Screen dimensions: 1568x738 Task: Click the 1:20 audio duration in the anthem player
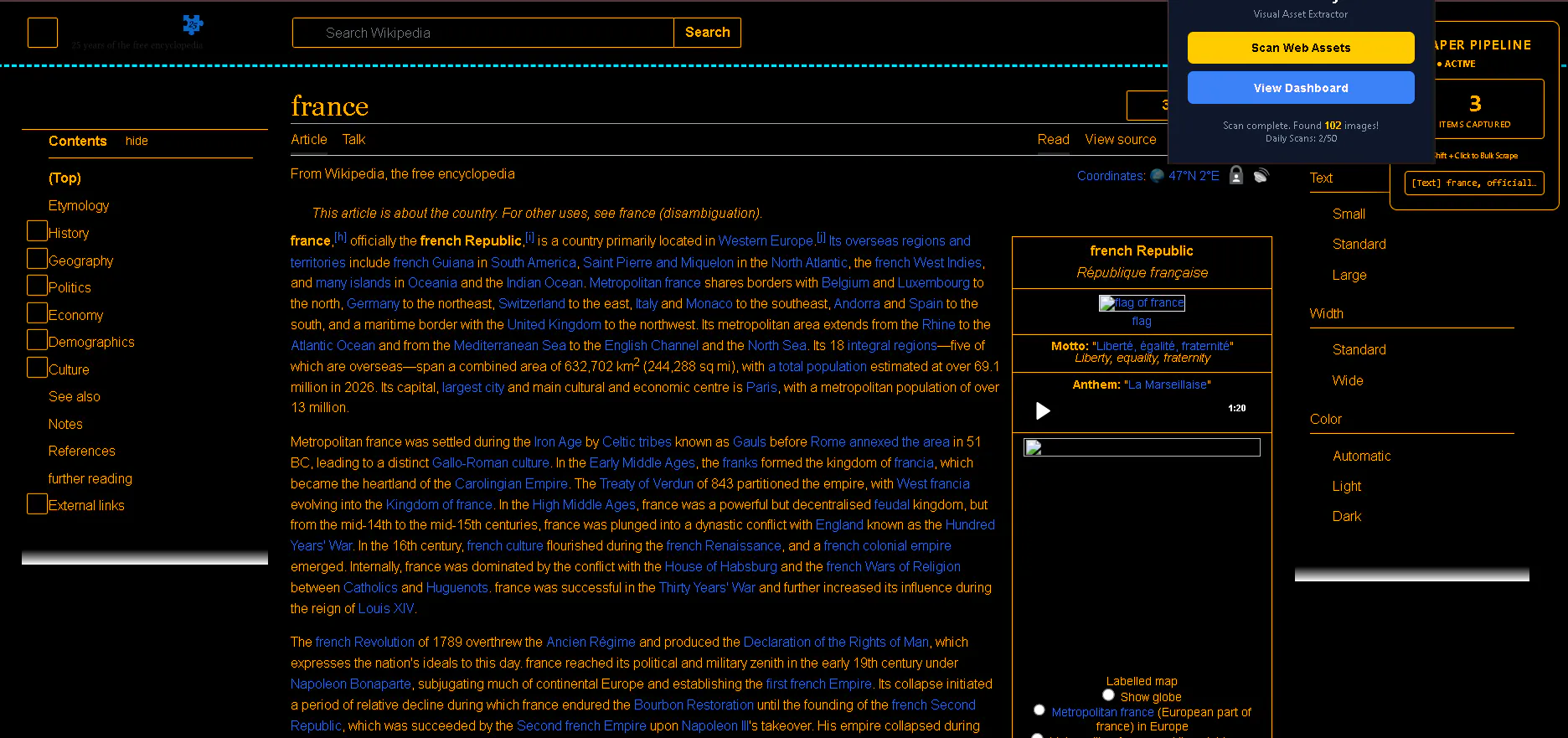(x=1236, y=408)
